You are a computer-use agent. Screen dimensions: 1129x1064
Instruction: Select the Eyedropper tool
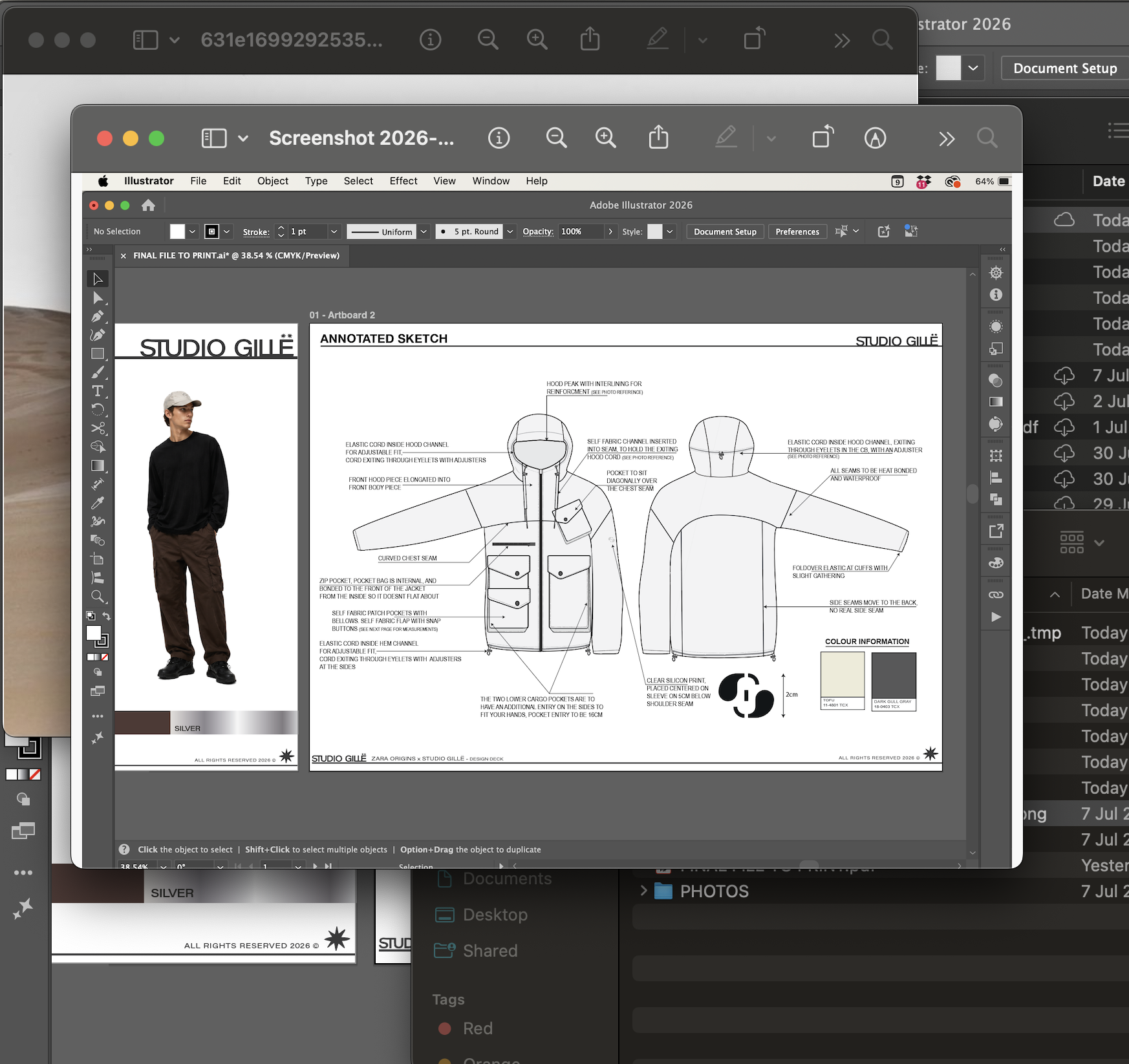click(x=98, y=503)
